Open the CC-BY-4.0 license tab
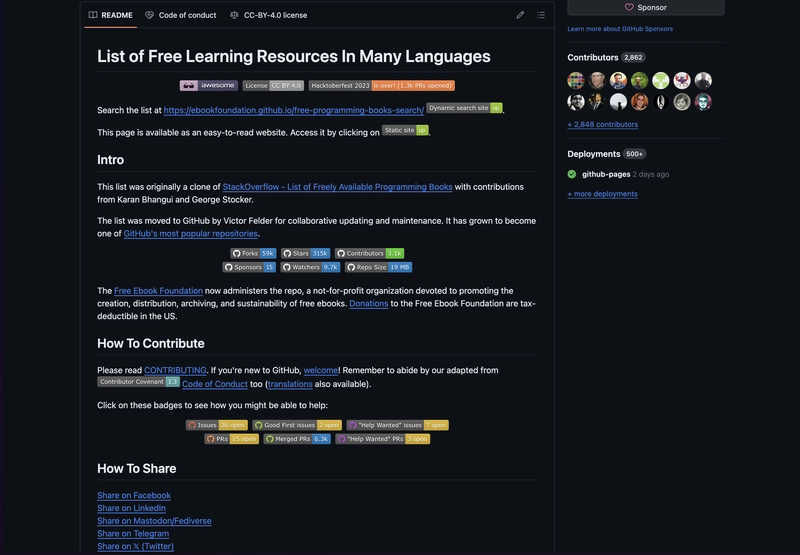This screenshot has width=800, height=555. point(268,15)
